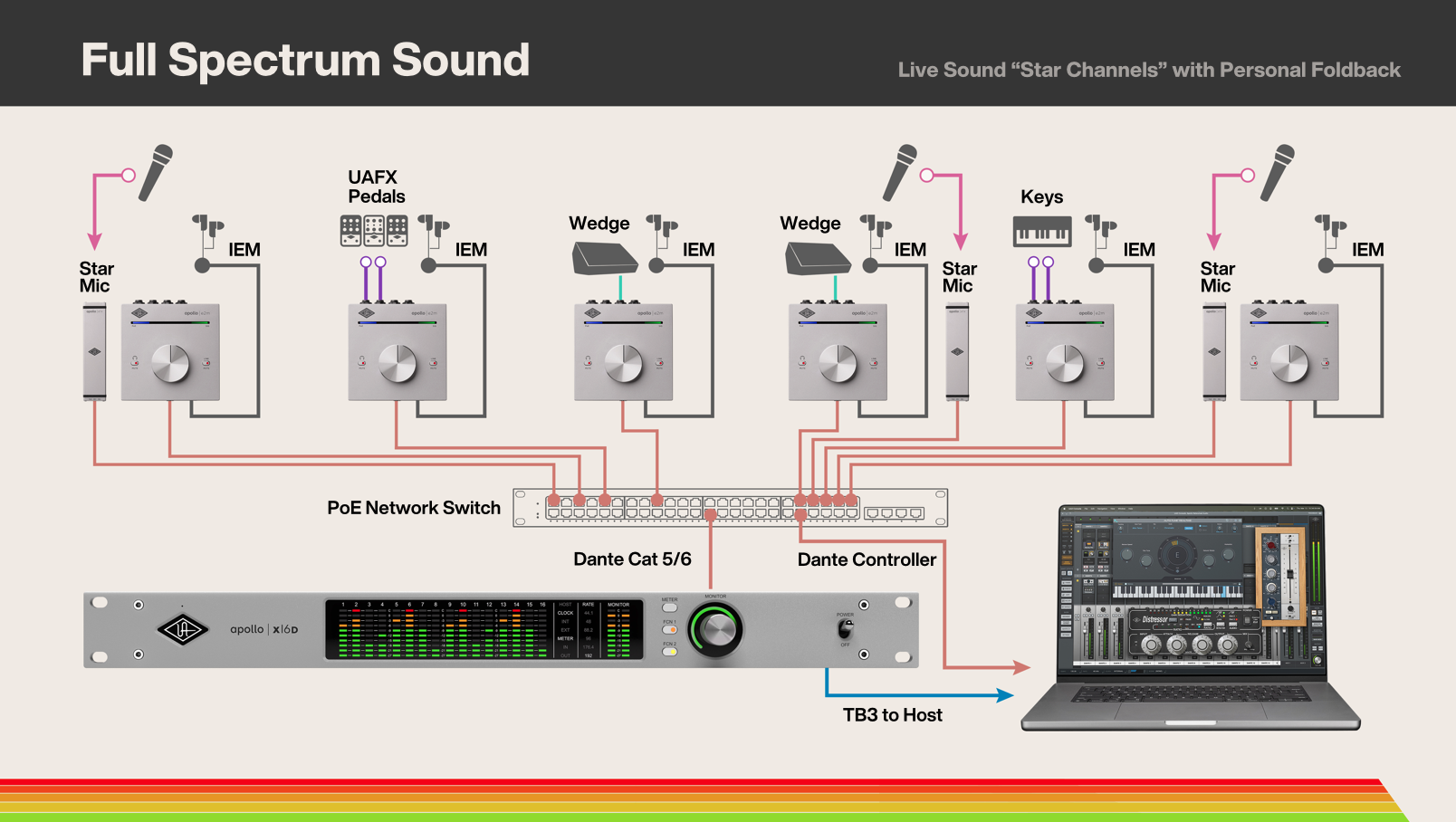
Task: Select the first Wedge monitor icon
Action: coord(603,258)
